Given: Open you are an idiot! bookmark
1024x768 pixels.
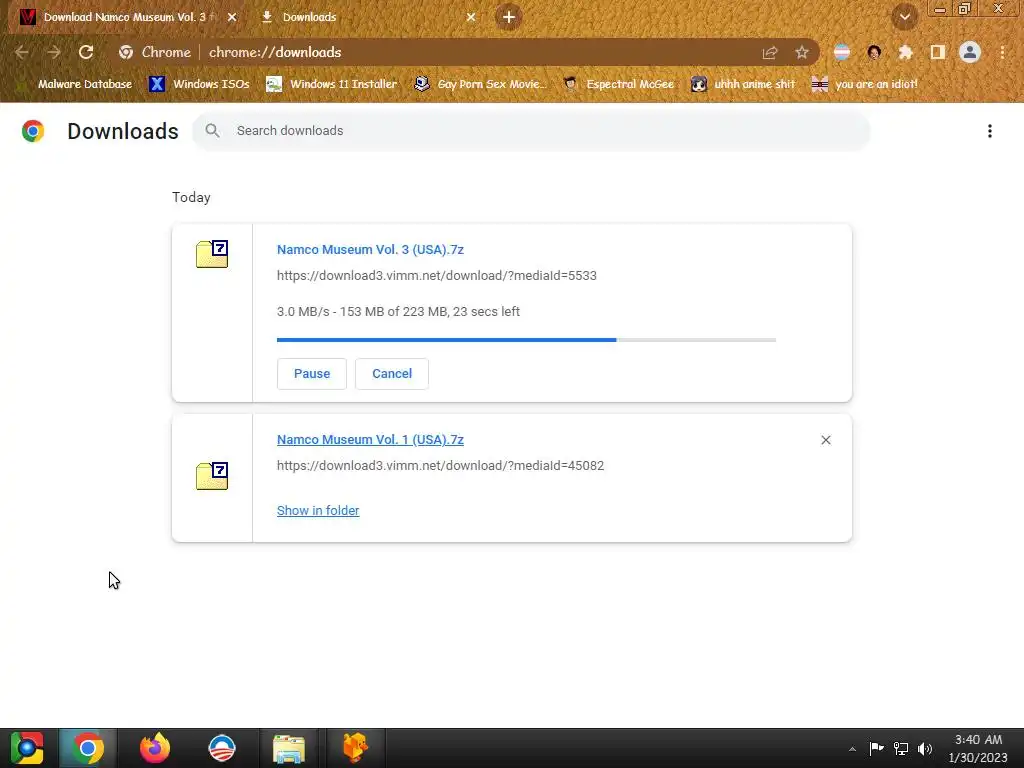Looking at the screenshot, I should 865,84.
